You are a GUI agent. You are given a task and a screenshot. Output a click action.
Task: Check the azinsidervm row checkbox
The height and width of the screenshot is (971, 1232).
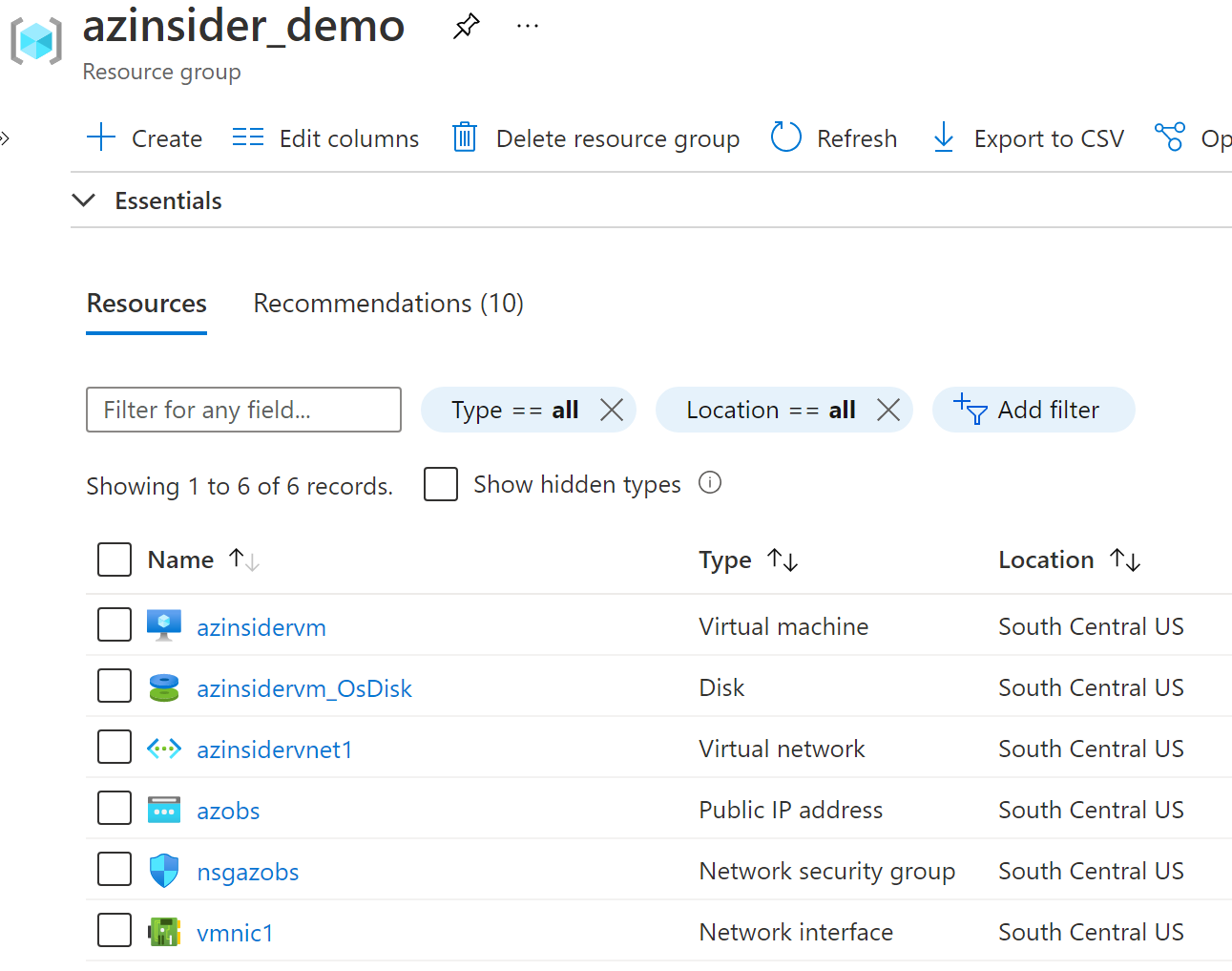(x=115, y=624)
